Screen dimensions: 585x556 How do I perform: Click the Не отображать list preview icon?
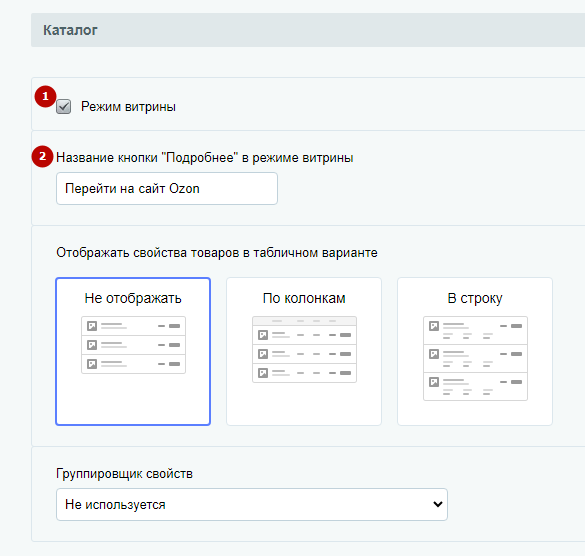click(x=133, y=345)
